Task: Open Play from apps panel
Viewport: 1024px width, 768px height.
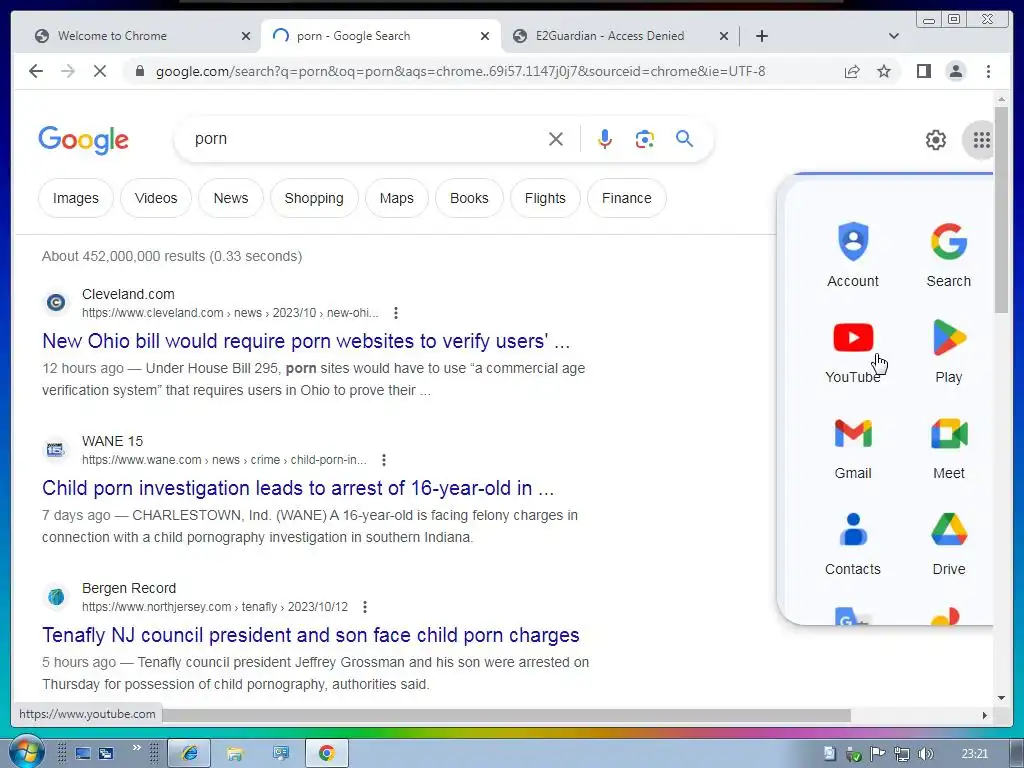Action: point(948,351)
